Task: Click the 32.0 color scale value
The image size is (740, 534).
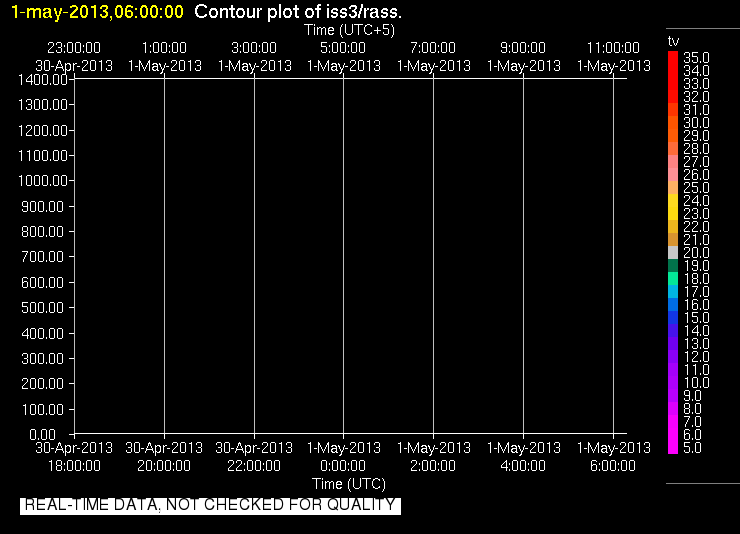Action: [697, 97]
